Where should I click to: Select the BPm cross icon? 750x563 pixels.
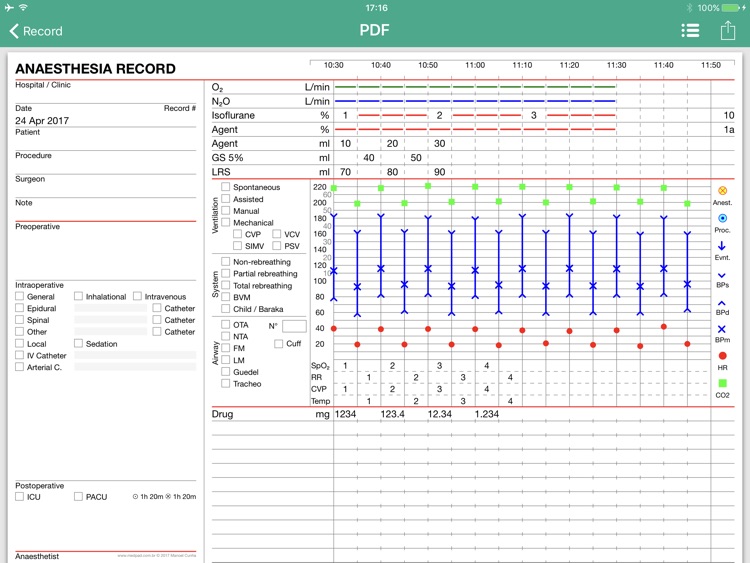click(722, 329)
